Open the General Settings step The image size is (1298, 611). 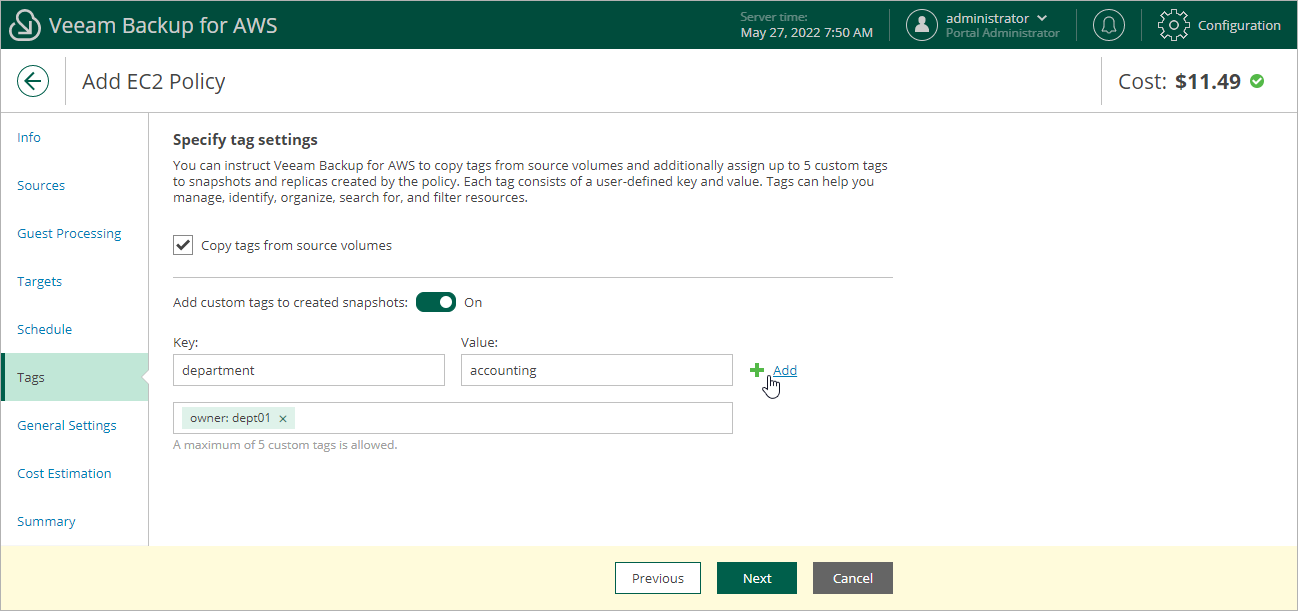pyautogui.click(x=67, y=425)
